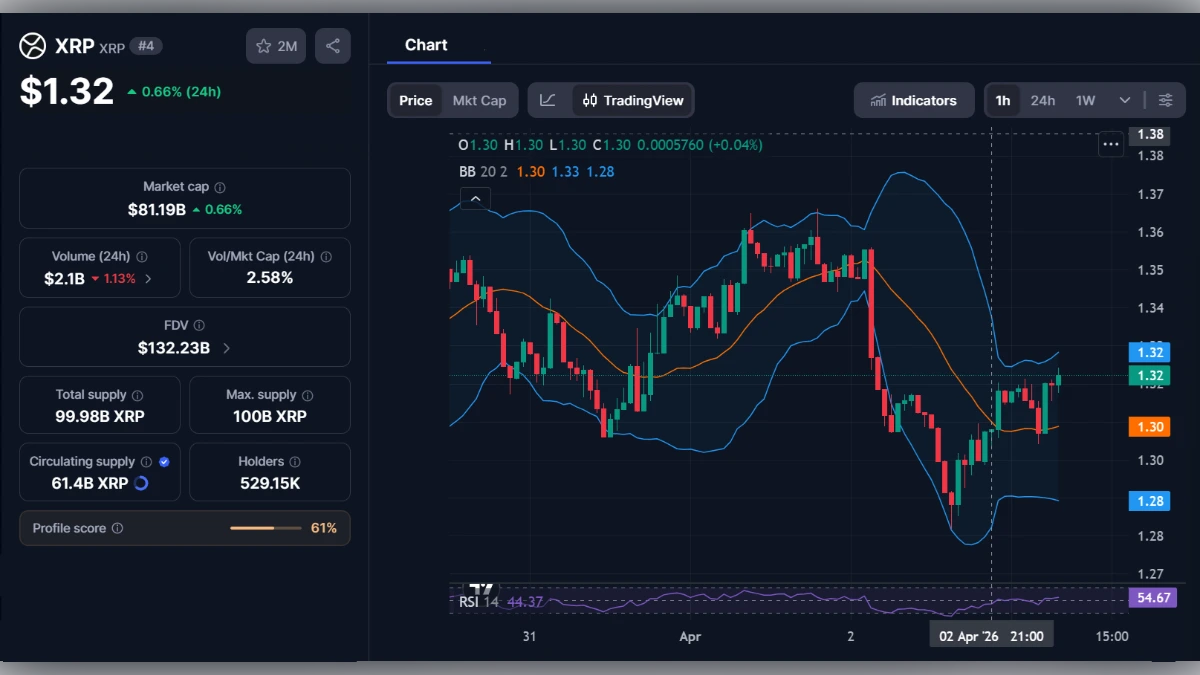Open Indicators selection
Screen dimensions: 1200x675
tap(914, 100)
